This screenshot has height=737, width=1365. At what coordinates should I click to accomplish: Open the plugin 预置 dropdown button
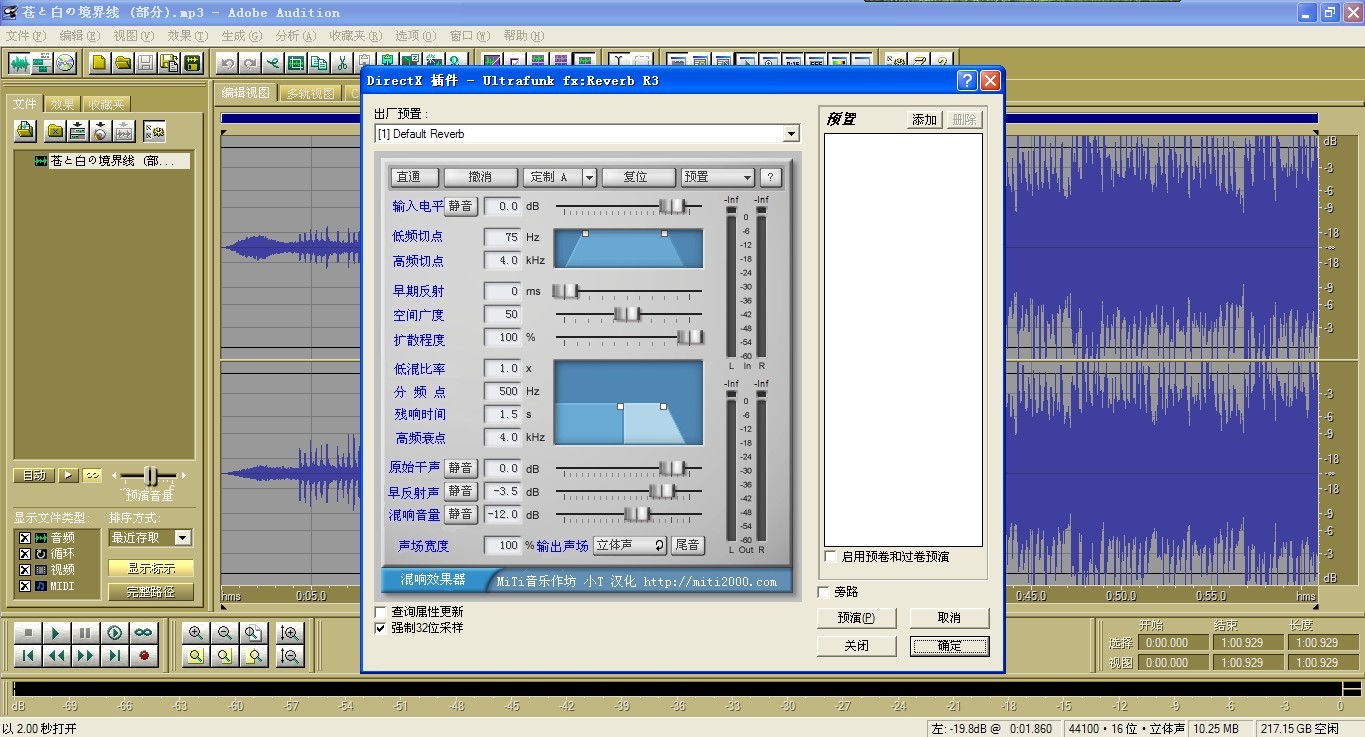pyautogui.click(x=717, y=177)
